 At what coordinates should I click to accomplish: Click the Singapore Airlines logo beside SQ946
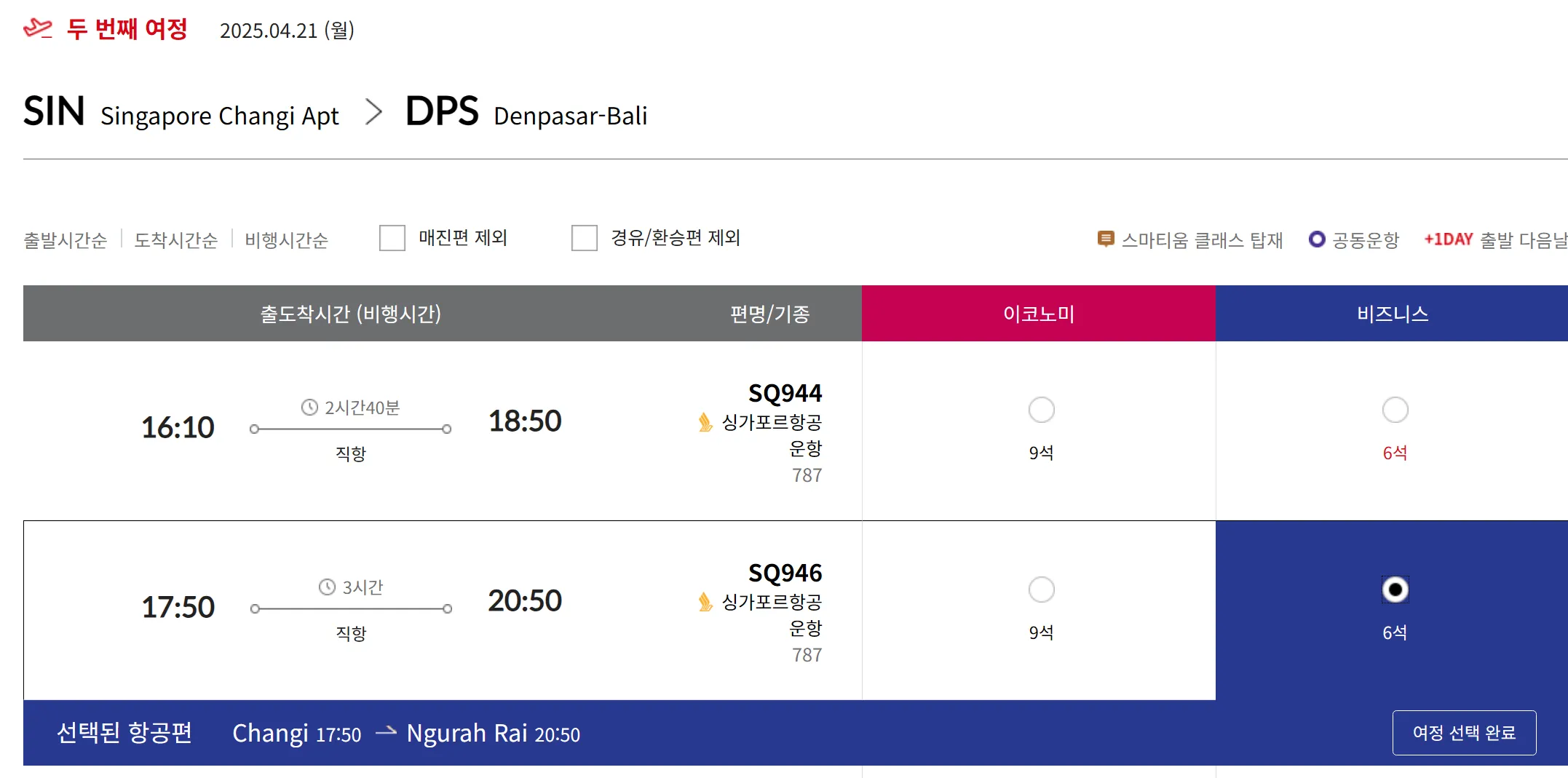tap(705, 602)
